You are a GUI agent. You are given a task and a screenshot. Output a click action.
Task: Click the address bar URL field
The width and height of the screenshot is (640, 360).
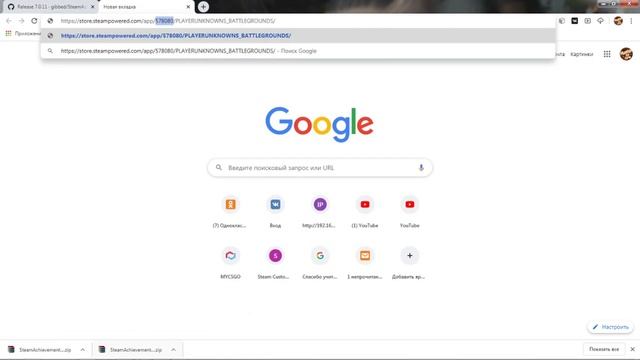[x=298, y=21]
